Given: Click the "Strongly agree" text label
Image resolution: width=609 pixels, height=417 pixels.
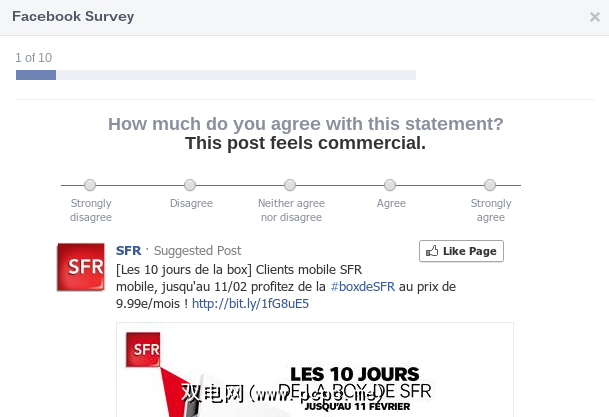Looking at the screenshot, I should (490, 210).
